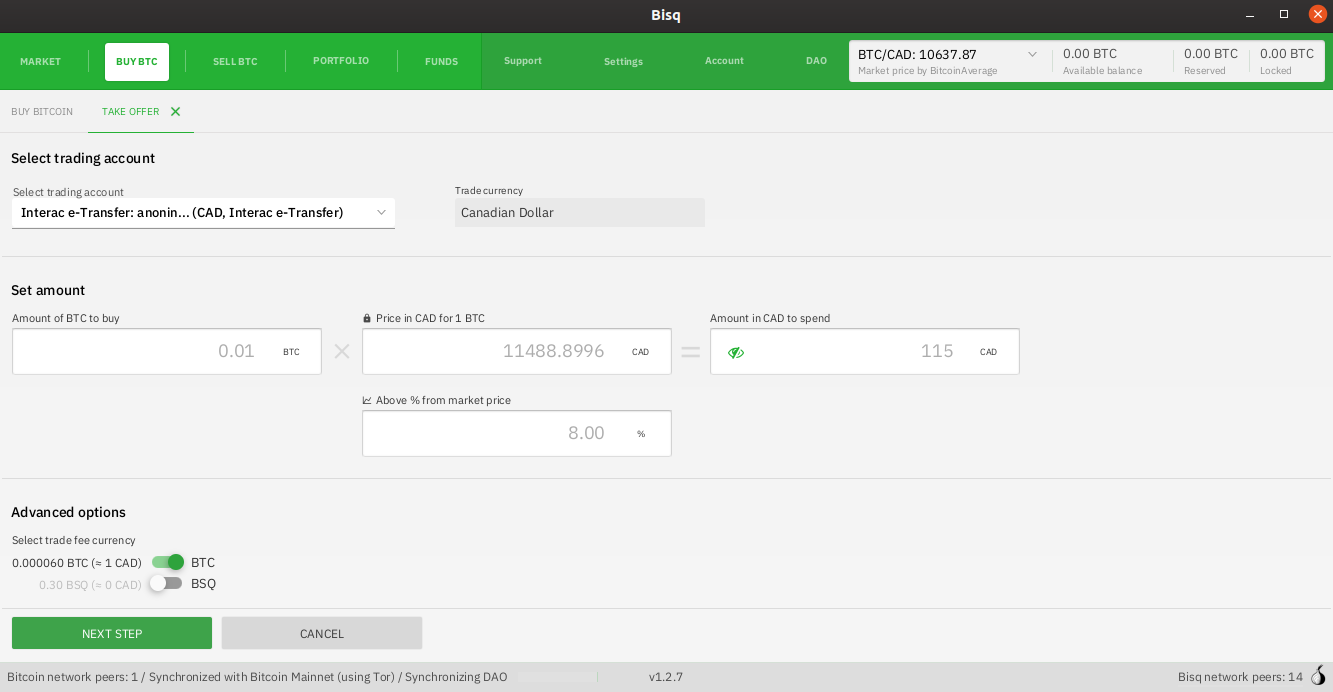Screen dimensions: 1333x692
Task: Click the green eye icon in amount field
Action: (736, 352)
